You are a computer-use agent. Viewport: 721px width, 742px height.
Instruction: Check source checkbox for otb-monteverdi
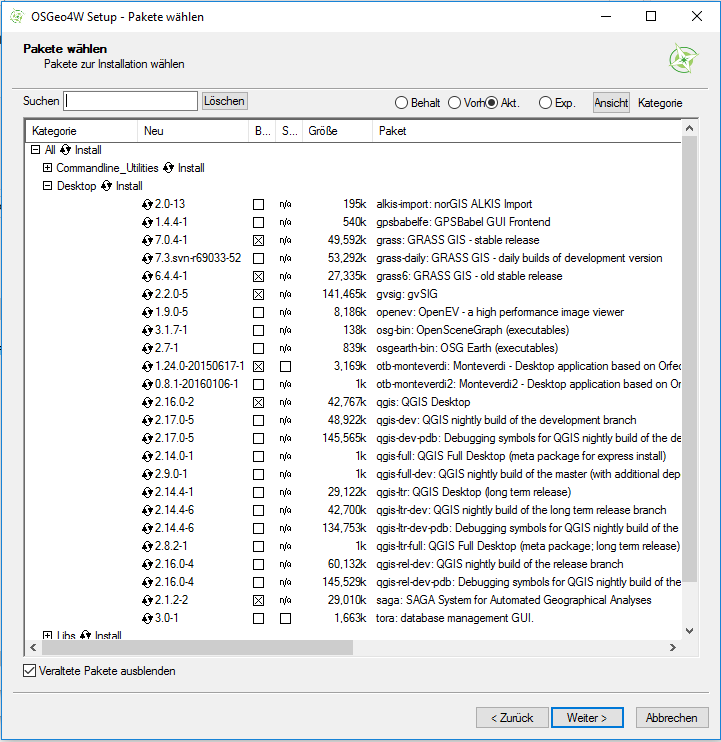click(x=285, y=366)
